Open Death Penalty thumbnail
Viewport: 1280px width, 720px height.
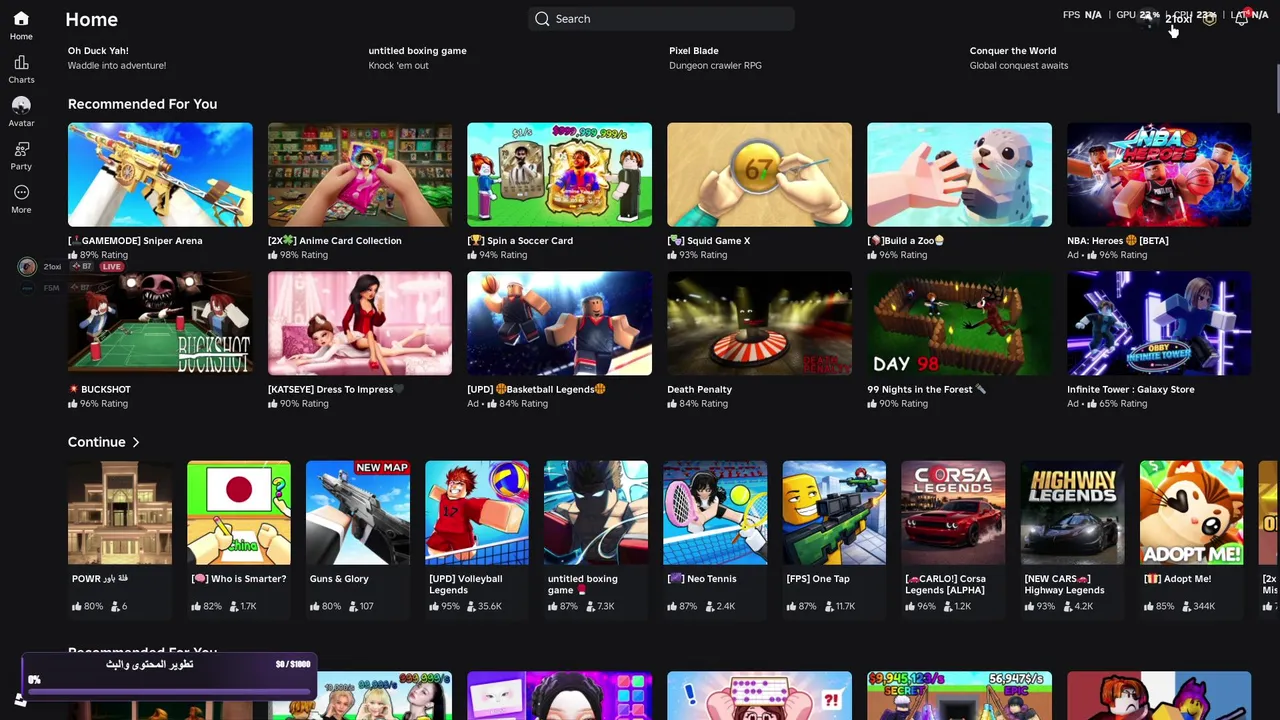760,324
